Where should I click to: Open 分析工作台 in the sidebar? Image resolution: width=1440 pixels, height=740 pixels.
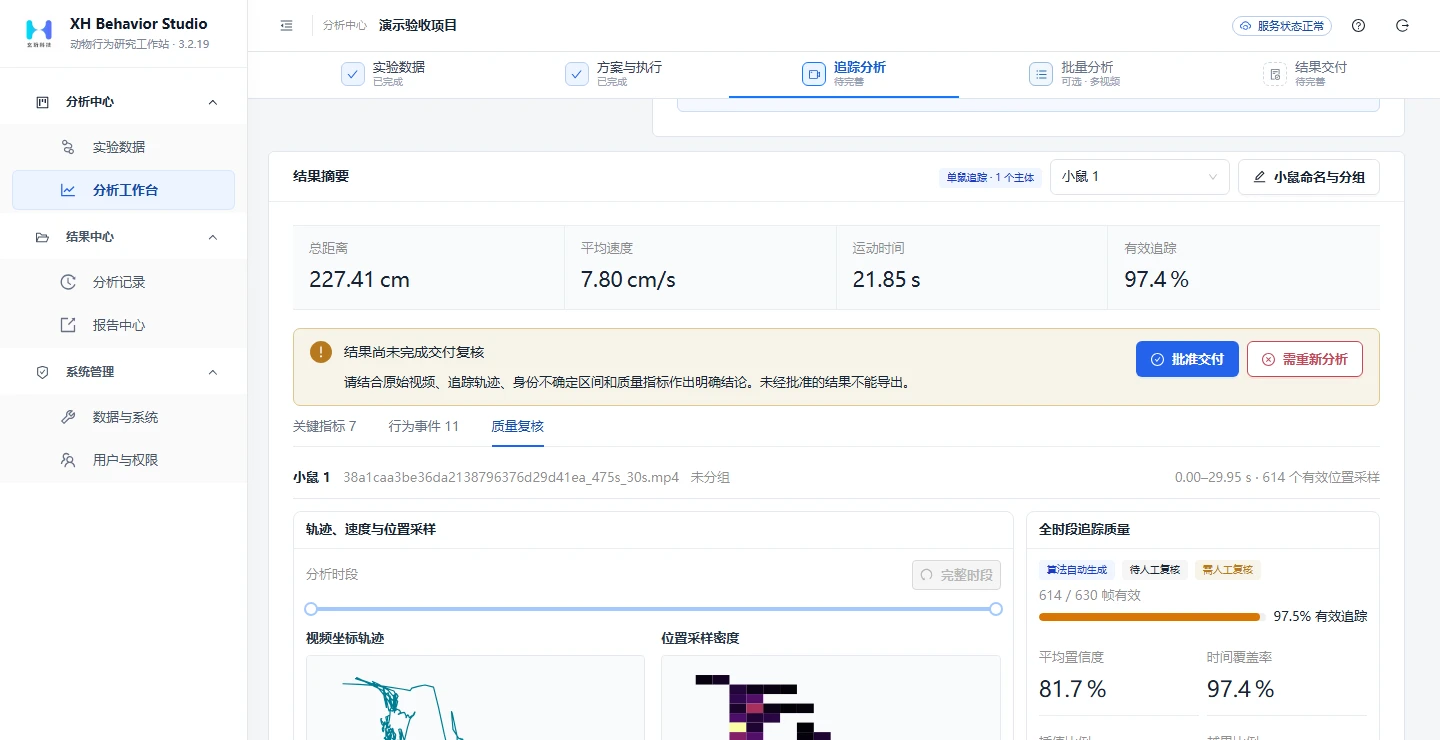124,190
